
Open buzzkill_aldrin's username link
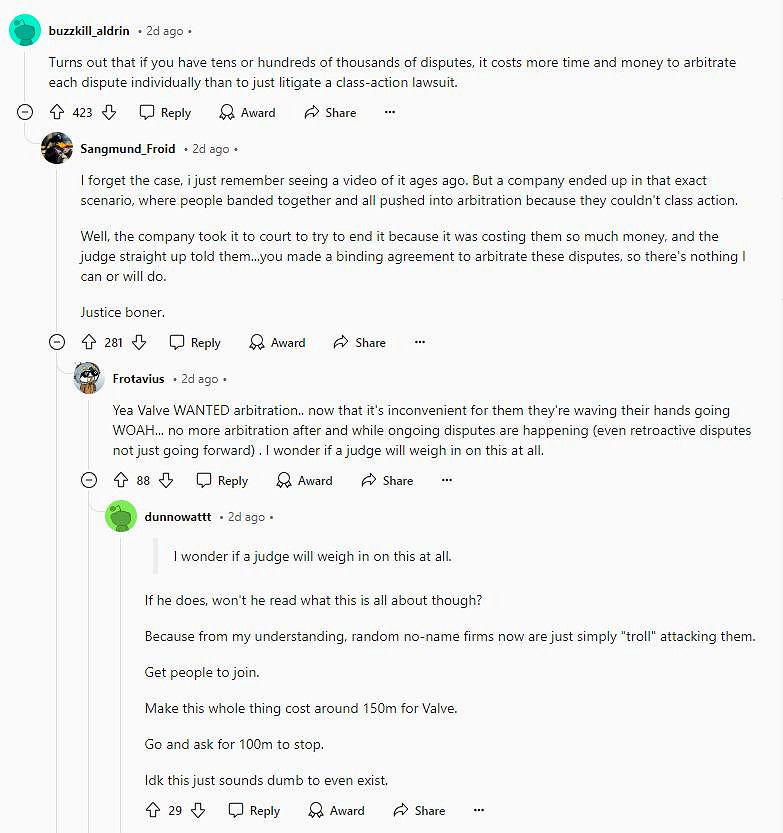pyautogui.click(x=89, y=30)
